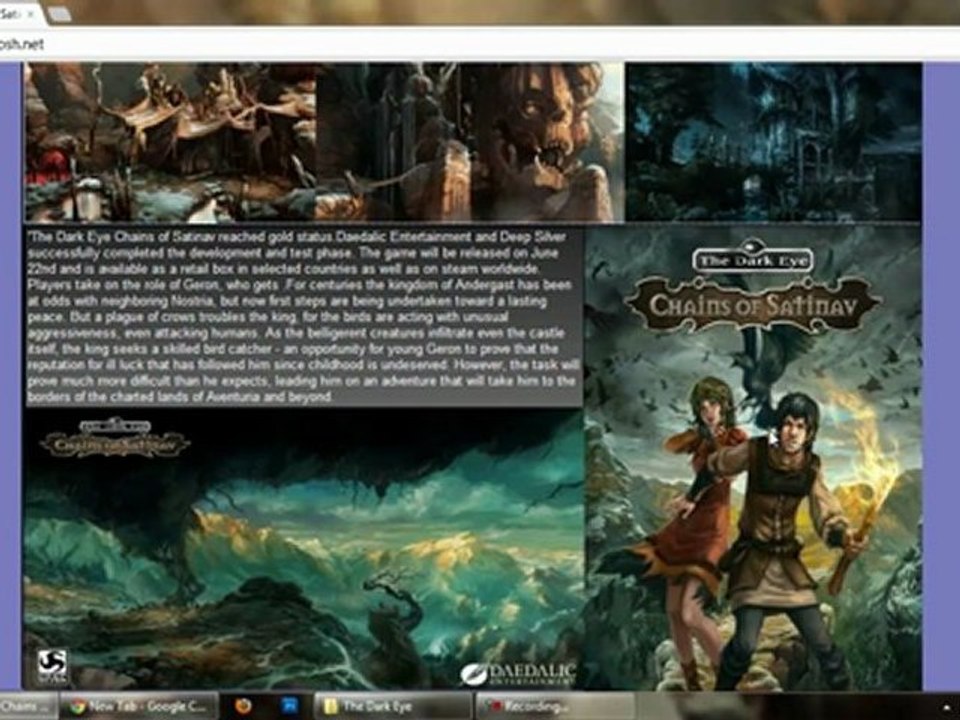Click the game description text block
Screen dimensions: 960x720
[x=304, y=317]
